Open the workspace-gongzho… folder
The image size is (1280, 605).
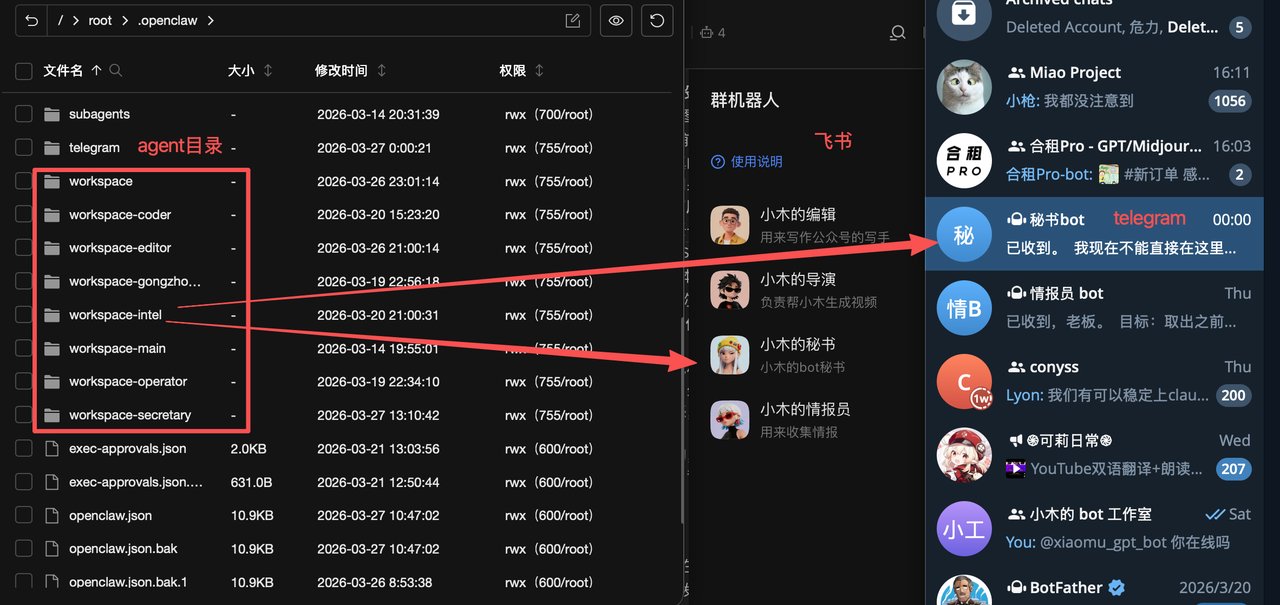pyautogui.click(x=135, y=282)
